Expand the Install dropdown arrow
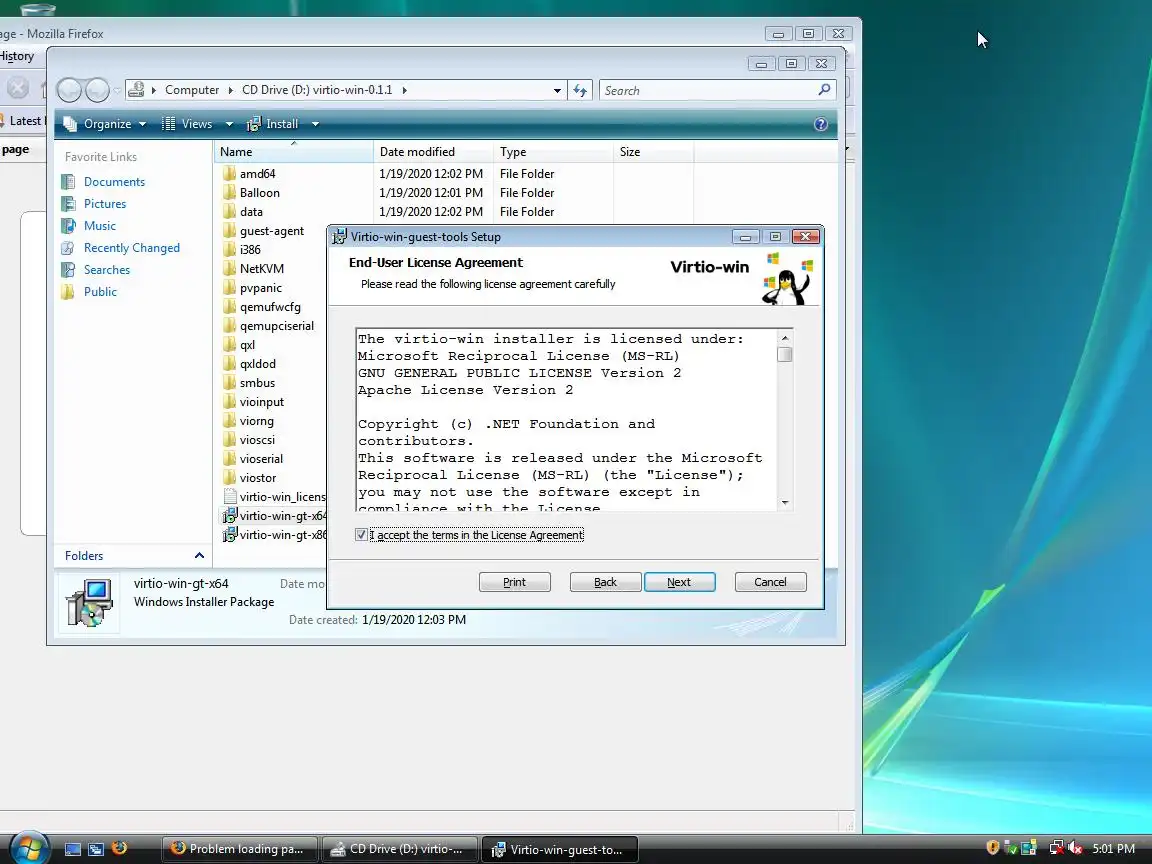The image size is (1152, 864). point(315,124)
